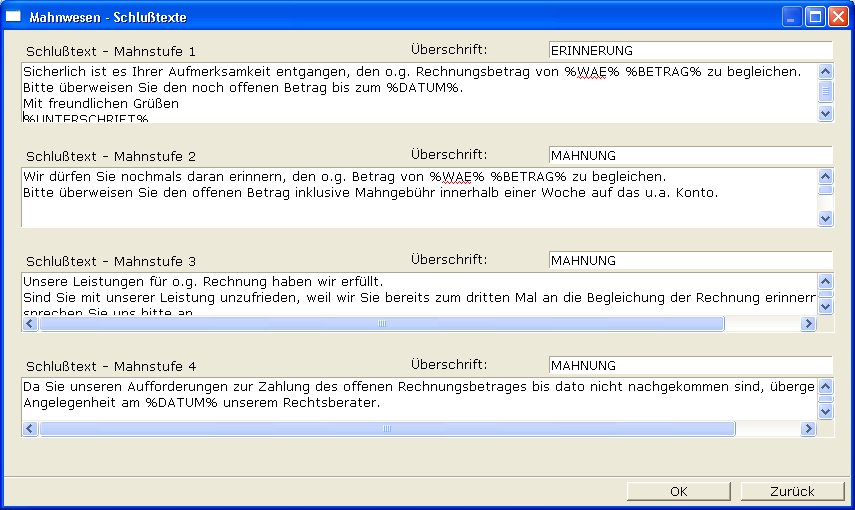
Task: Click right scroll arrow under Mahnstufe 3 text
Action: pyautogui.click(x=809, y=324)
